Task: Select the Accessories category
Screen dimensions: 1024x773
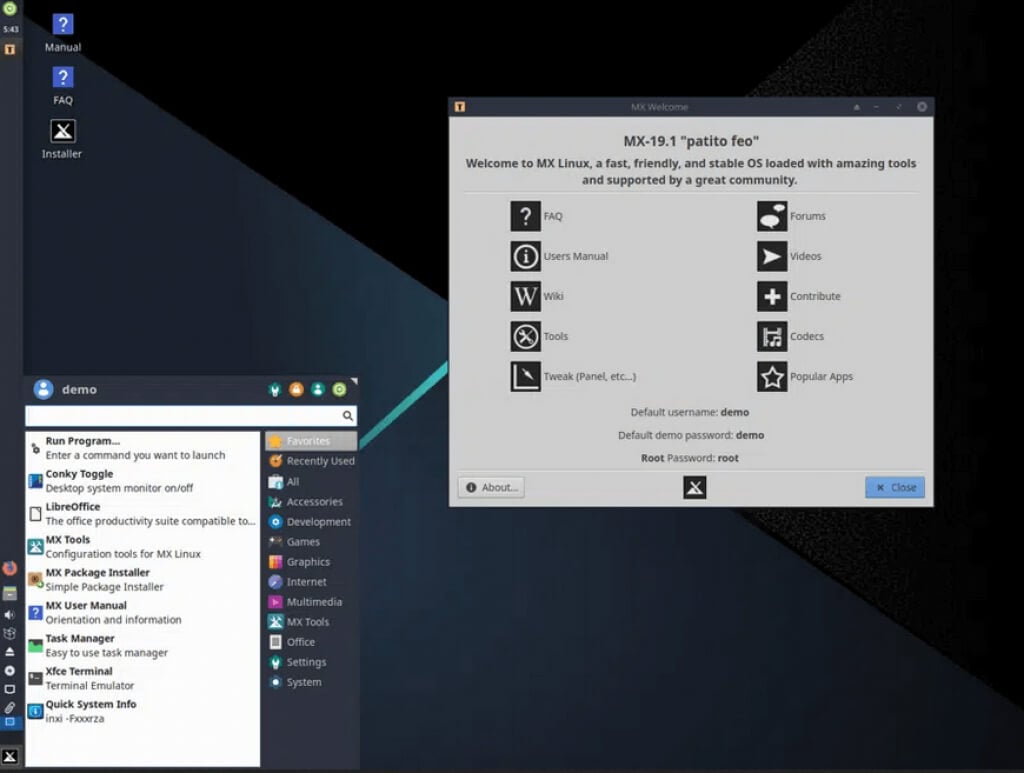Action: click(311, 502)
